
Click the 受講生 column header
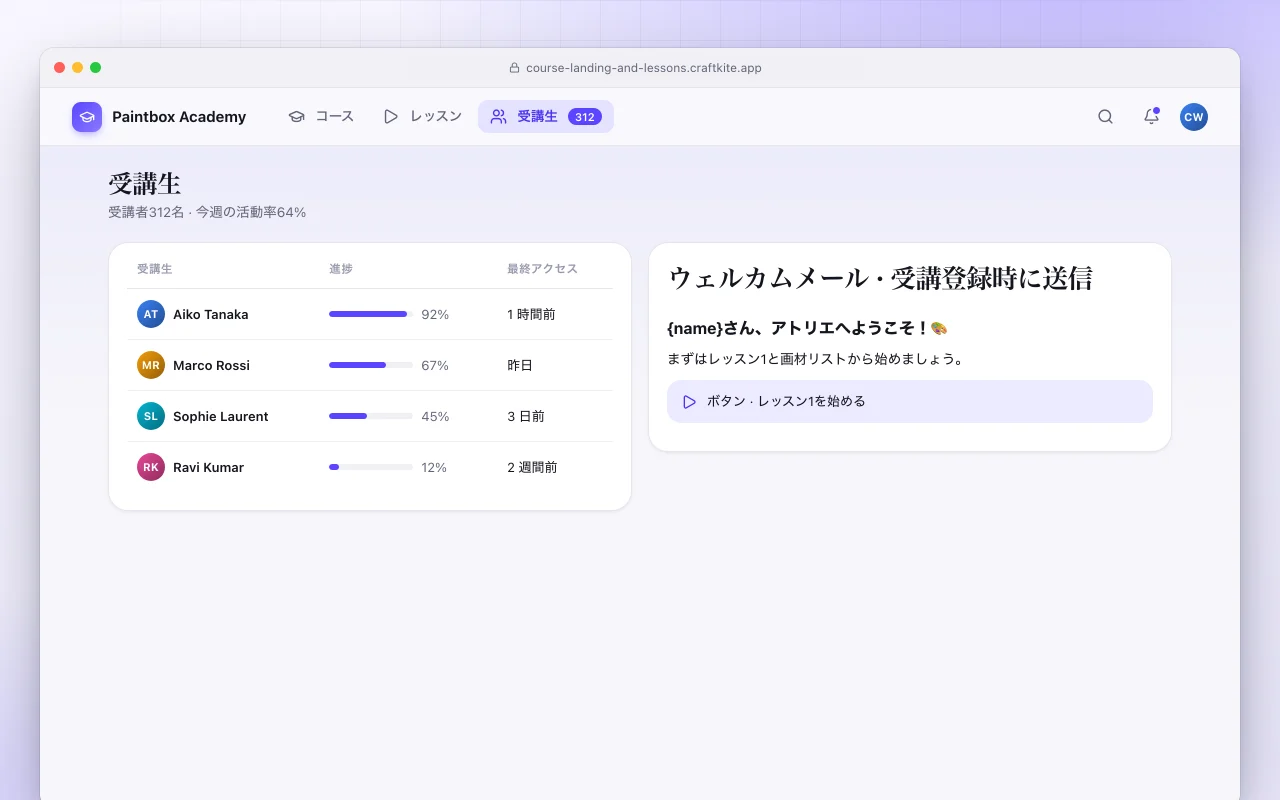pyautogui.click(x=155, y=269)
